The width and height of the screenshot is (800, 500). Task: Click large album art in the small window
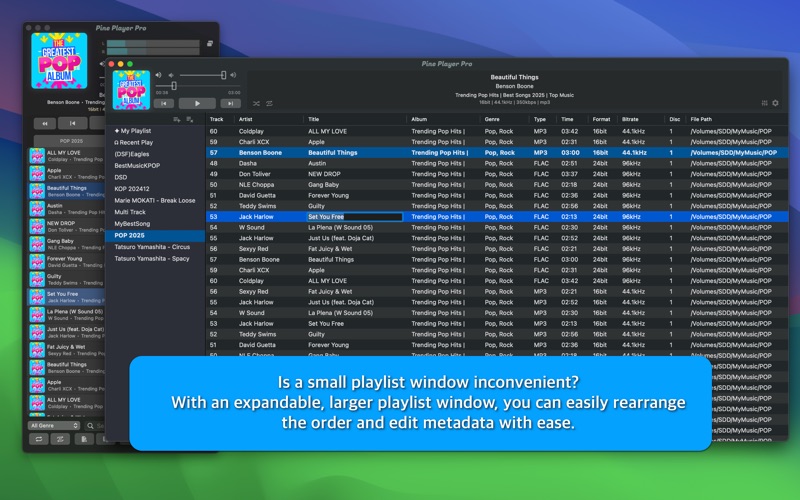[59, 61]
